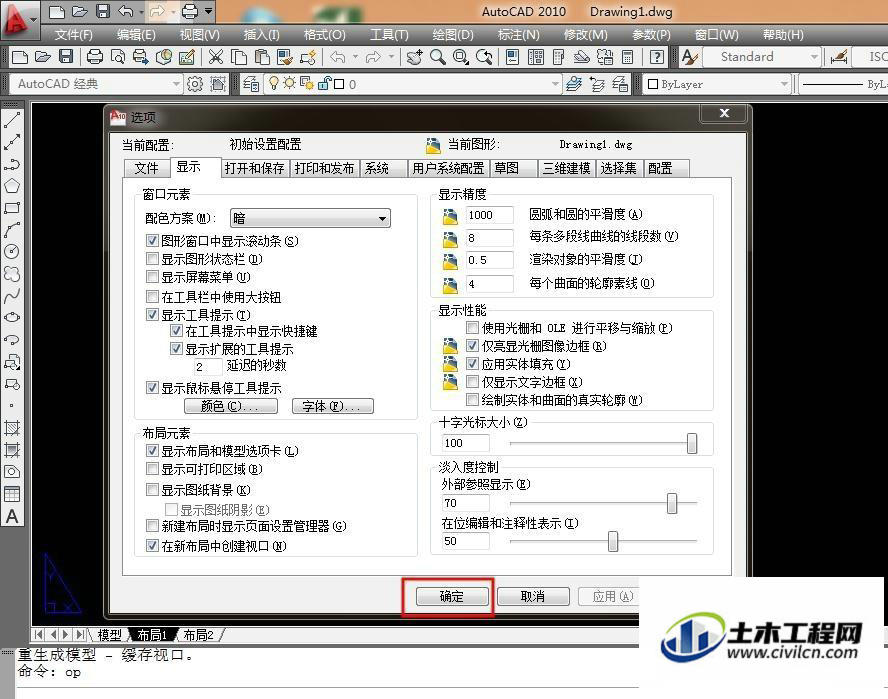Viewport: 888px width, 699px height.
Task: Toggle 应用实体填充 checkbox
Action: (472, 364)
